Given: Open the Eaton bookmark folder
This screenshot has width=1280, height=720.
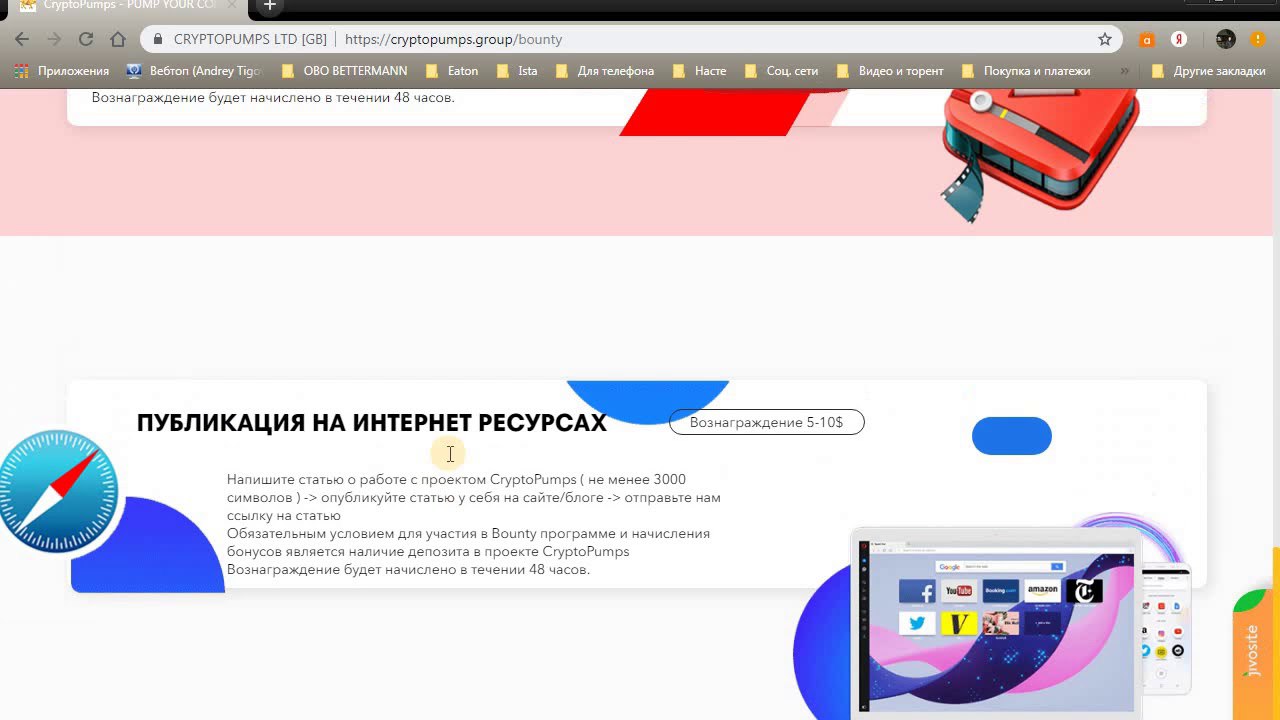Looking at the screenshot, I should pos(452,71).
